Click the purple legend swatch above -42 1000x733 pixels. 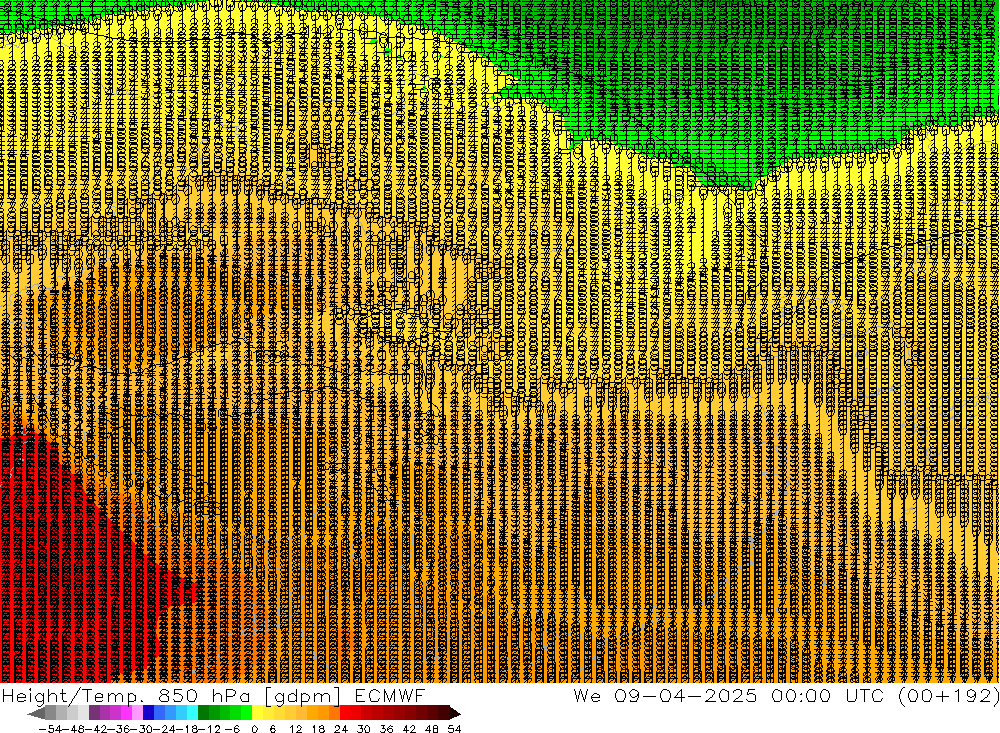coord(94,713)
